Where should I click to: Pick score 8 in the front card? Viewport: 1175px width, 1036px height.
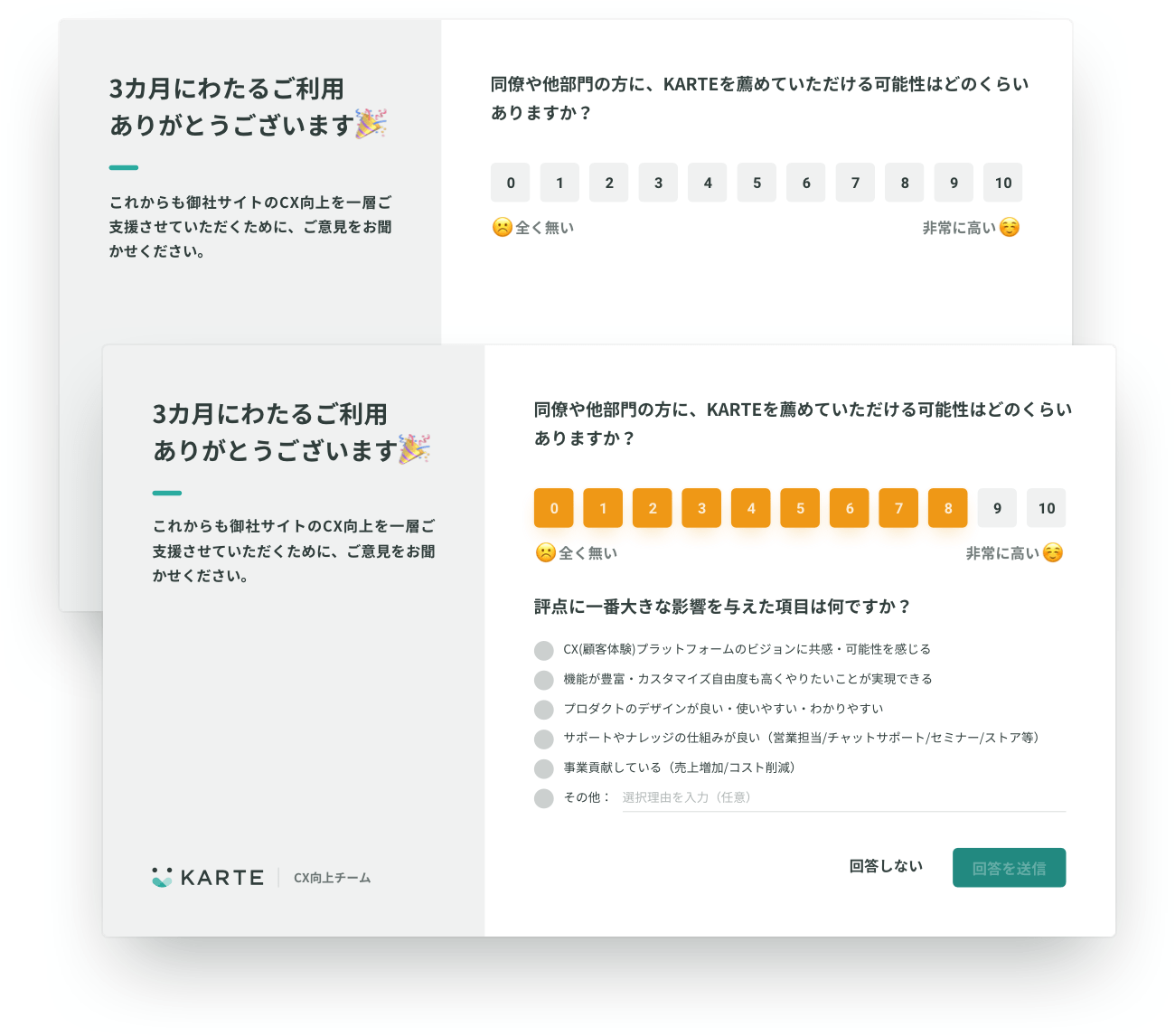(x=948, y=508)
